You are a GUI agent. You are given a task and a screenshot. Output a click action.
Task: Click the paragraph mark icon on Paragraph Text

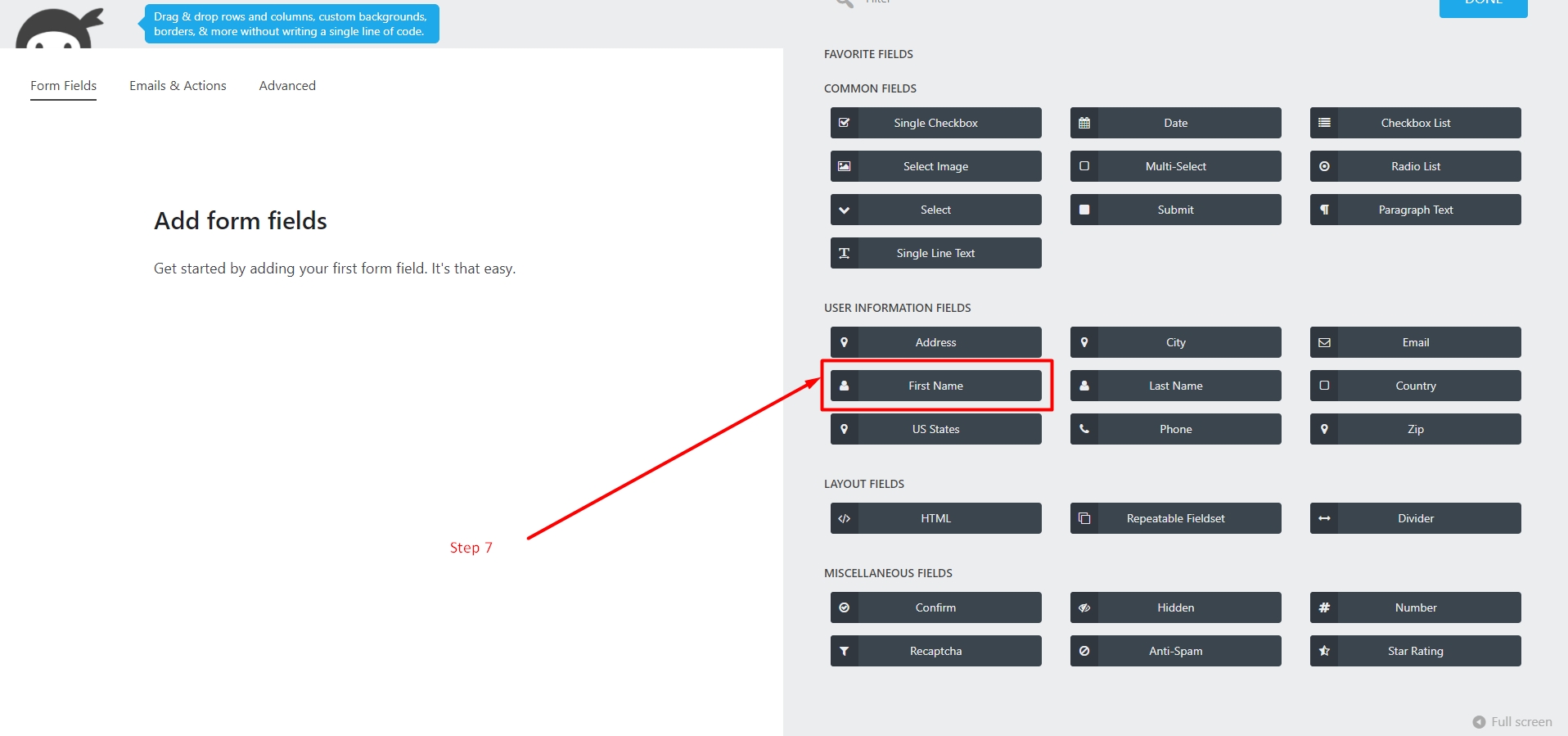tap(1323, 210)
